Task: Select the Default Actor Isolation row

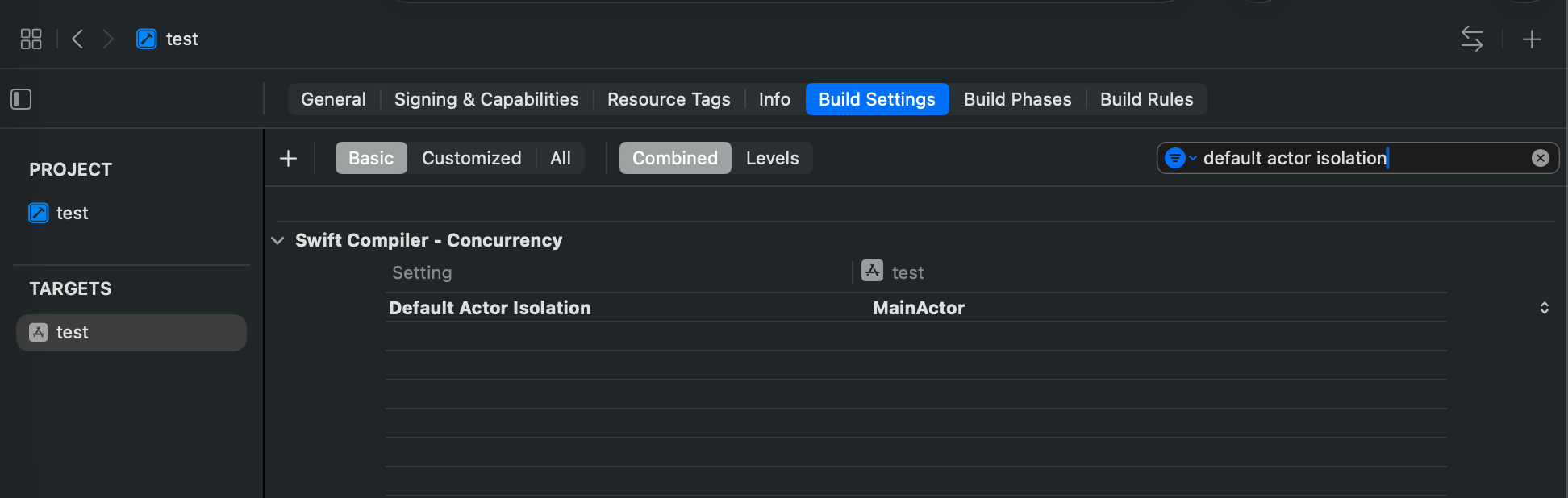Action: point(915,308)
